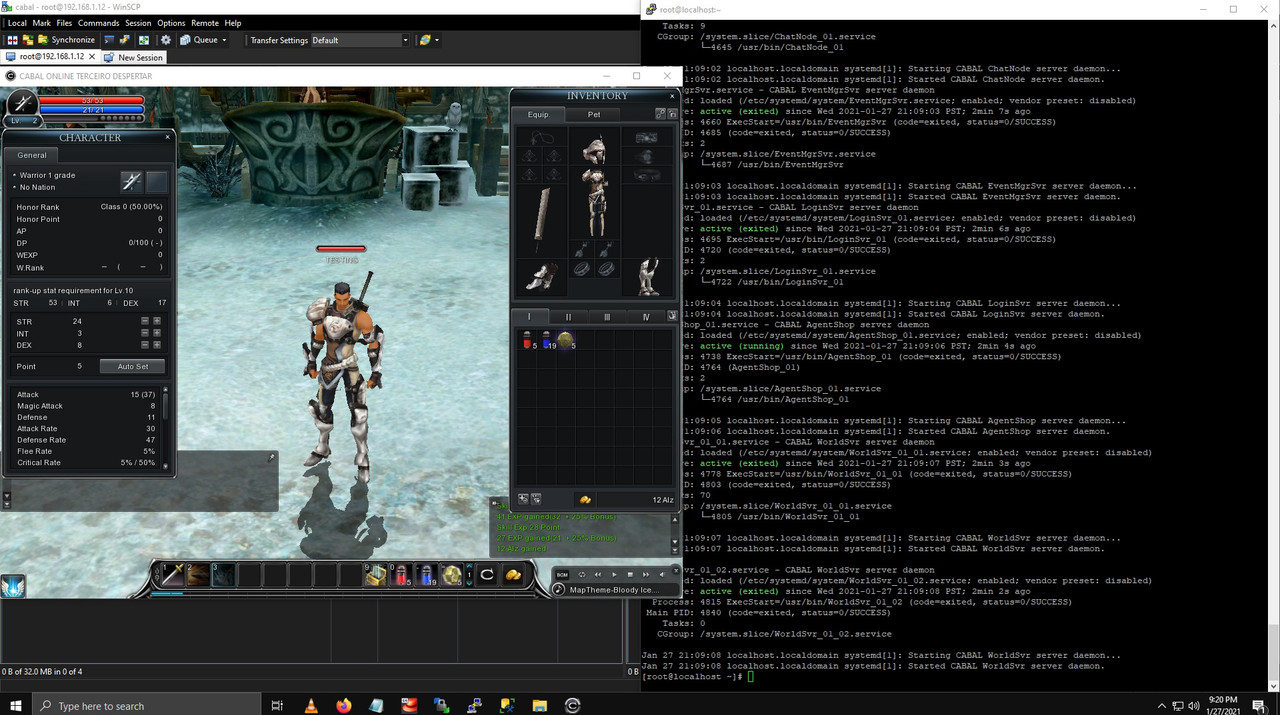Open inventory bag tab IV
The image size is (1280, 715).
pos(646,317)
